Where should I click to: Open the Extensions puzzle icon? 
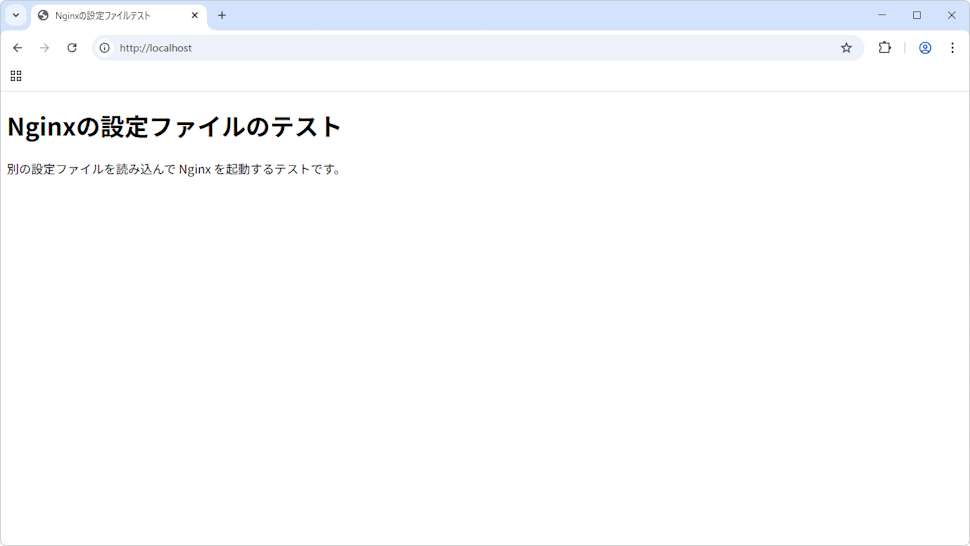(885, 48)
